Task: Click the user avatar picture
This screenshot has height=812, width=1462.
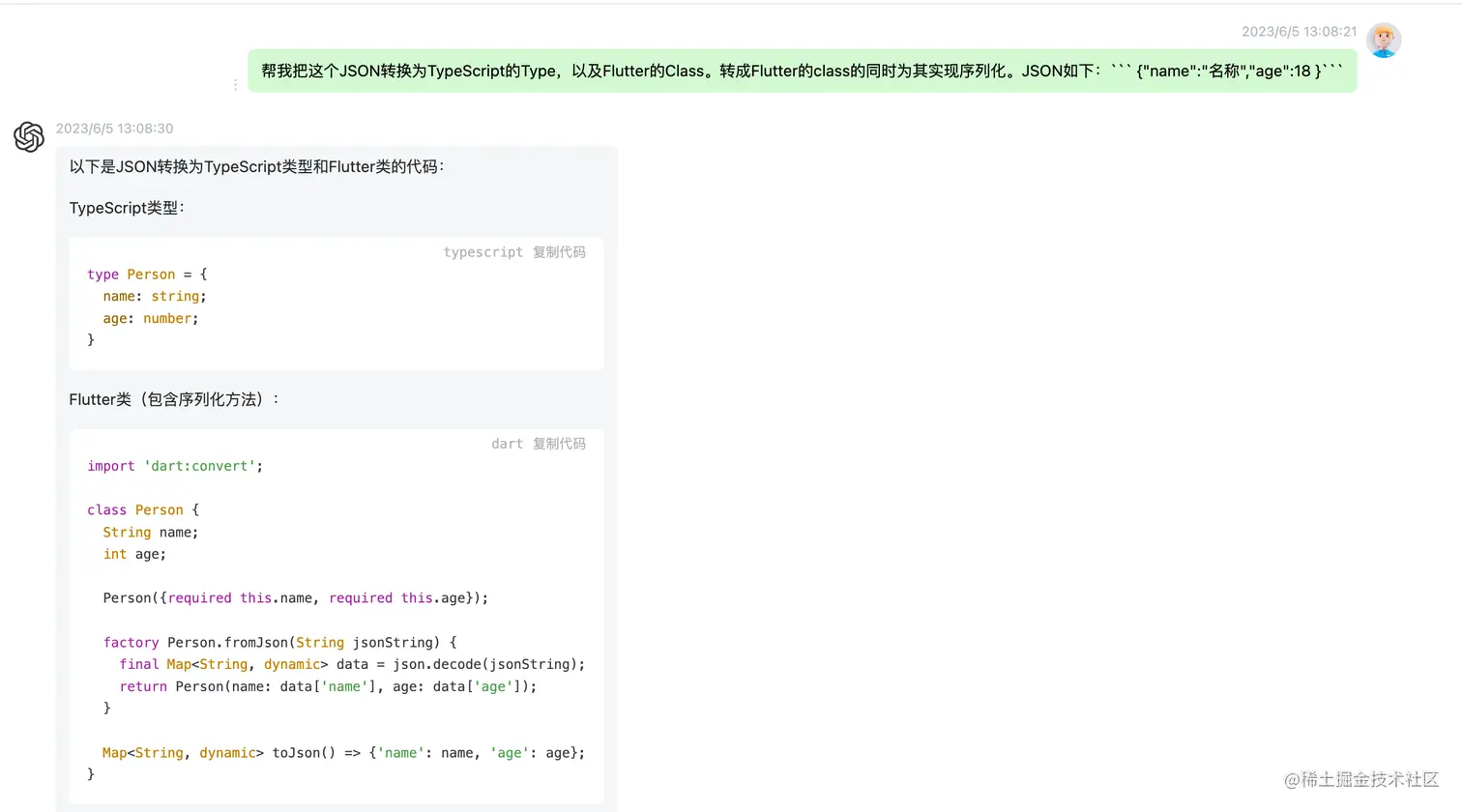Action: [x=1384, y=40]
